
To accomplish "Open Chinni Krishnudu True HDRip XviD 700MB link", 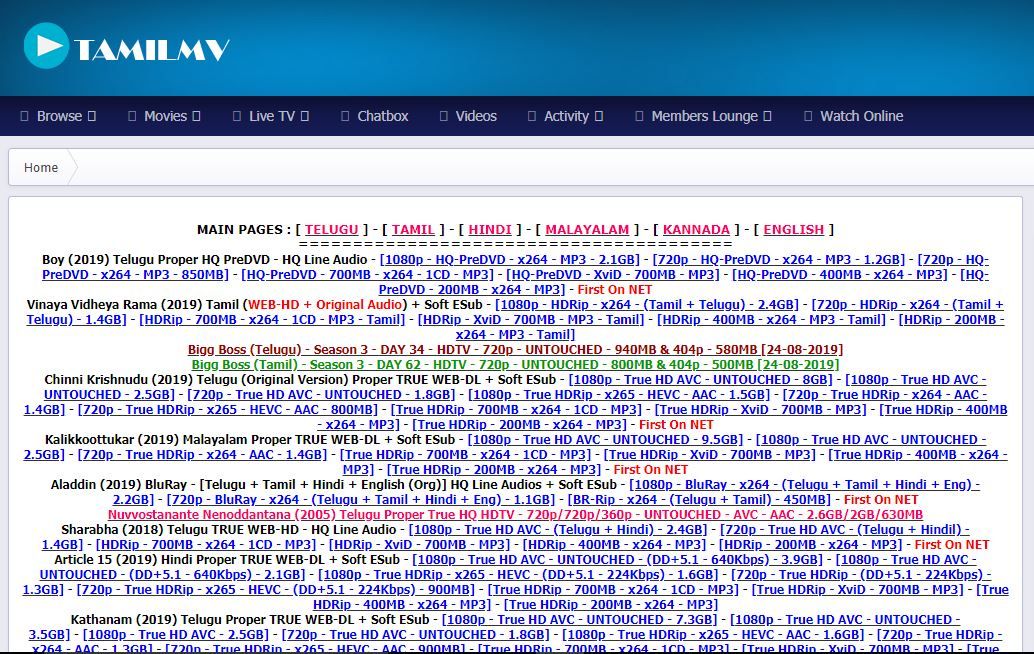I will click(760, 410).
